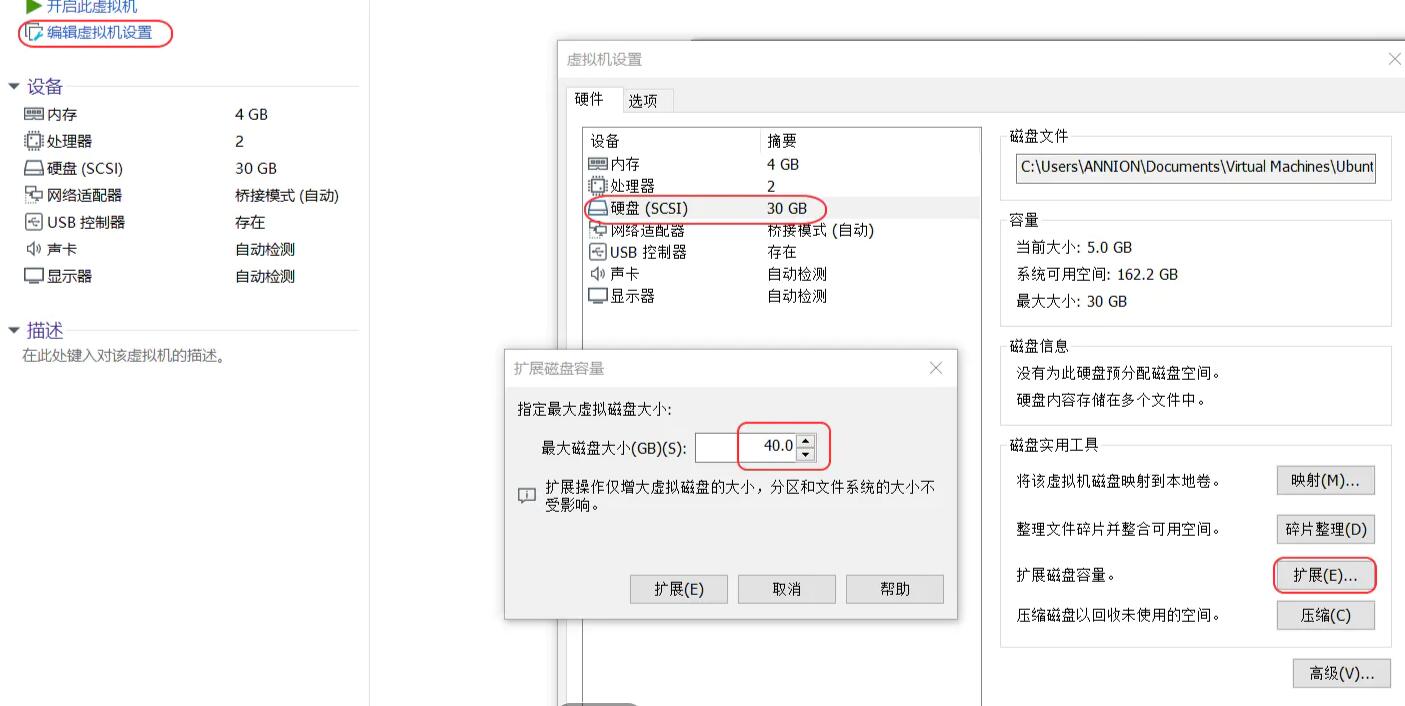Select 声卡 row label in settings list
This screenshot has height=706, width=1405.
coord(625,274)
